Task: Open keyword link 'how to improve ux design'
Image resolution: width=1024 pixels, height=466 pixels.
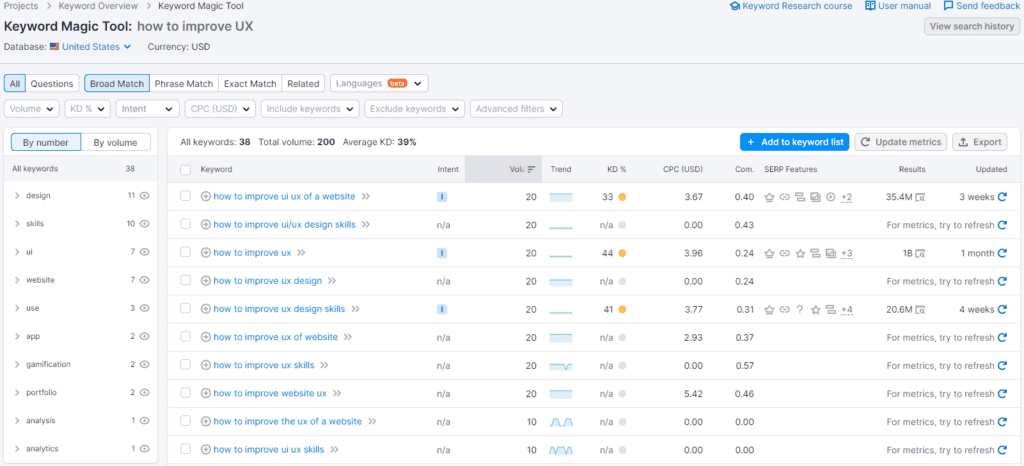Action: click(x=268, y=281)
